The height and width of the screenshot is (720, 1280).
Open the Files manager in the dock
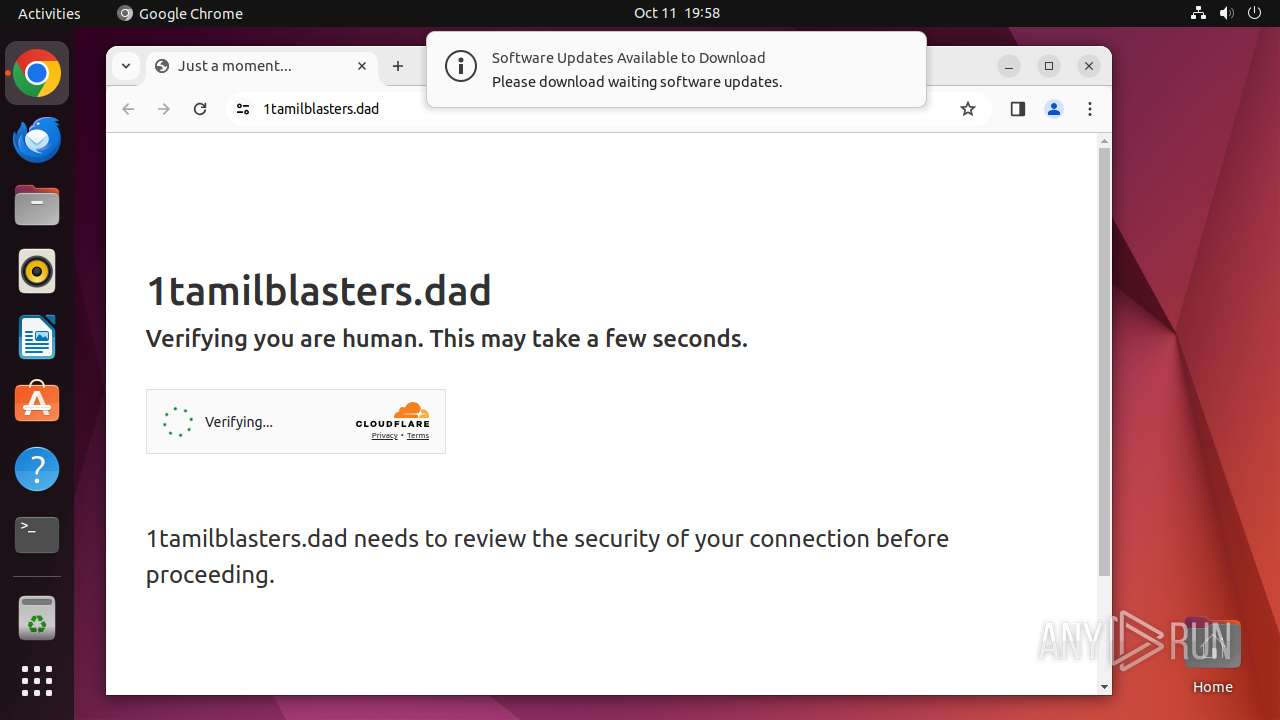pyautogui.click(x=37, y=206)
